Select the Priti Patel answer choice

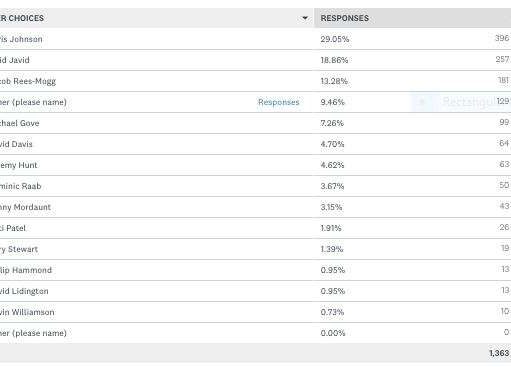tap(13, 228)
